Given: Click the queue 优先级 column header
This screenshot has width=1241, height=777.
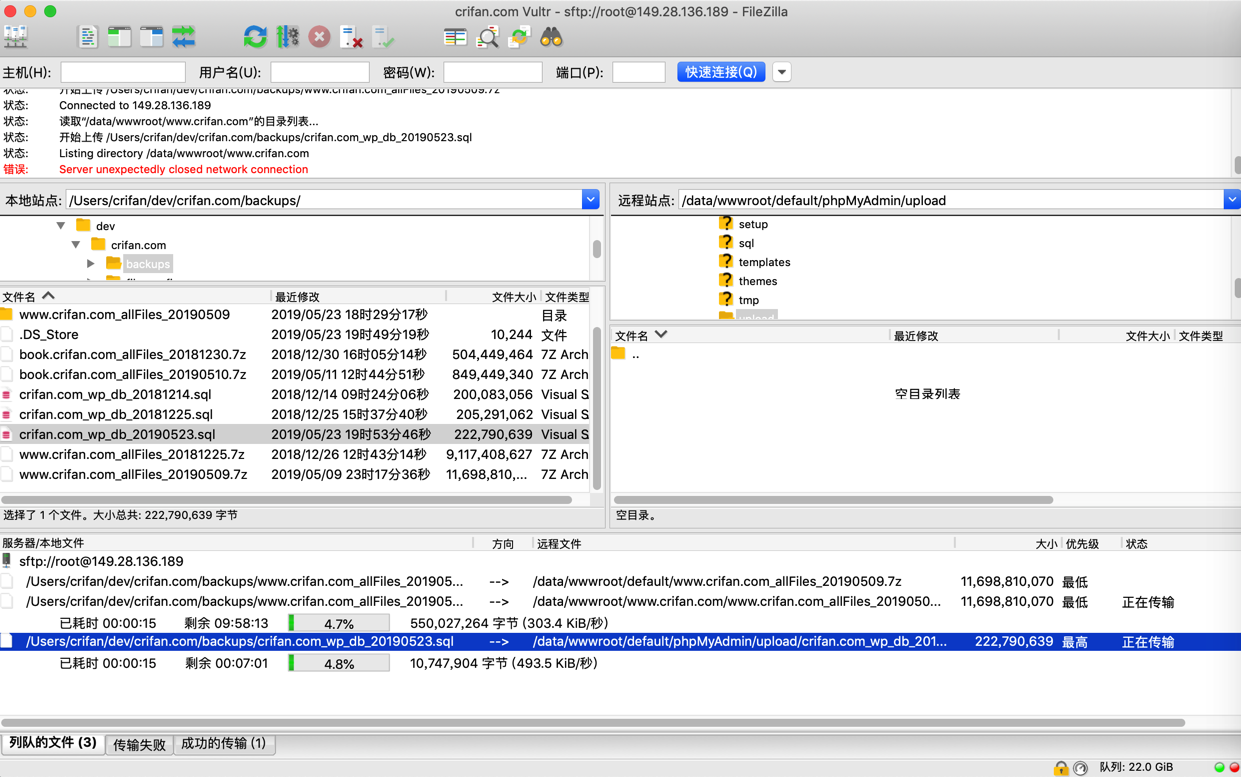Looking at the screenshot, I should [1090, 544].
